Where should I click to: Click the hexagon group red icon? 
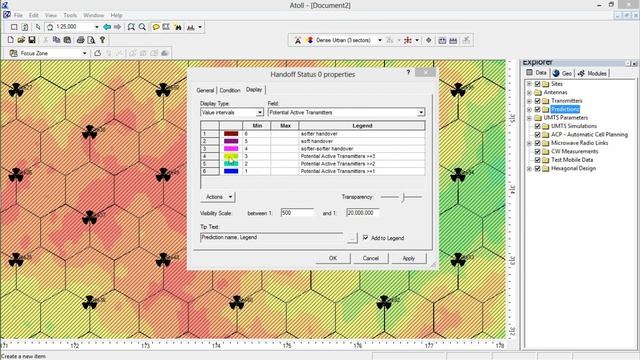(x=408, y=40)
